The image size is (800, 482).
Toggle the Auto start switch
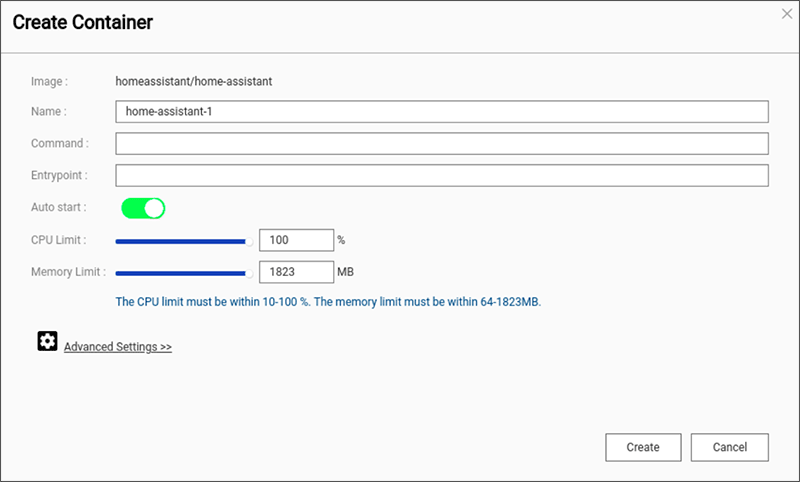143,208
